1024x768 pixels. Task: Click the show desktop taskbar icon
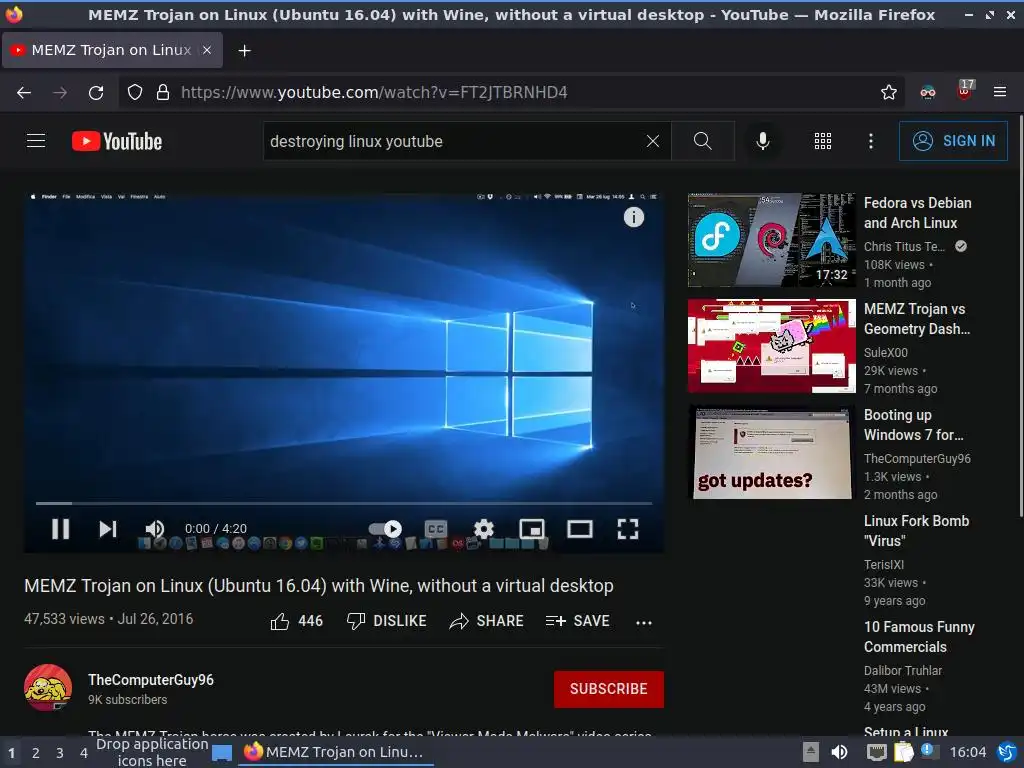pos(222,753)
